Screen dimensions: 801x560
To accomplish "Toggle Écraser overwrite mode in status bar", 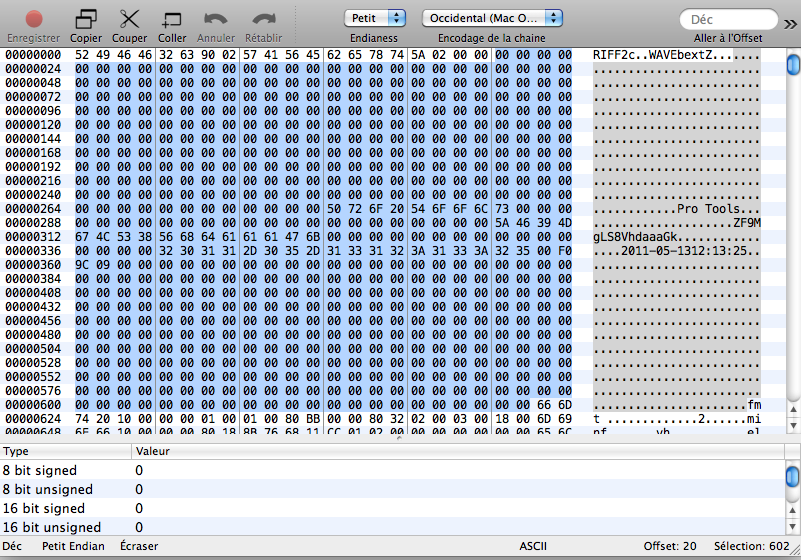I will [138, 546].
